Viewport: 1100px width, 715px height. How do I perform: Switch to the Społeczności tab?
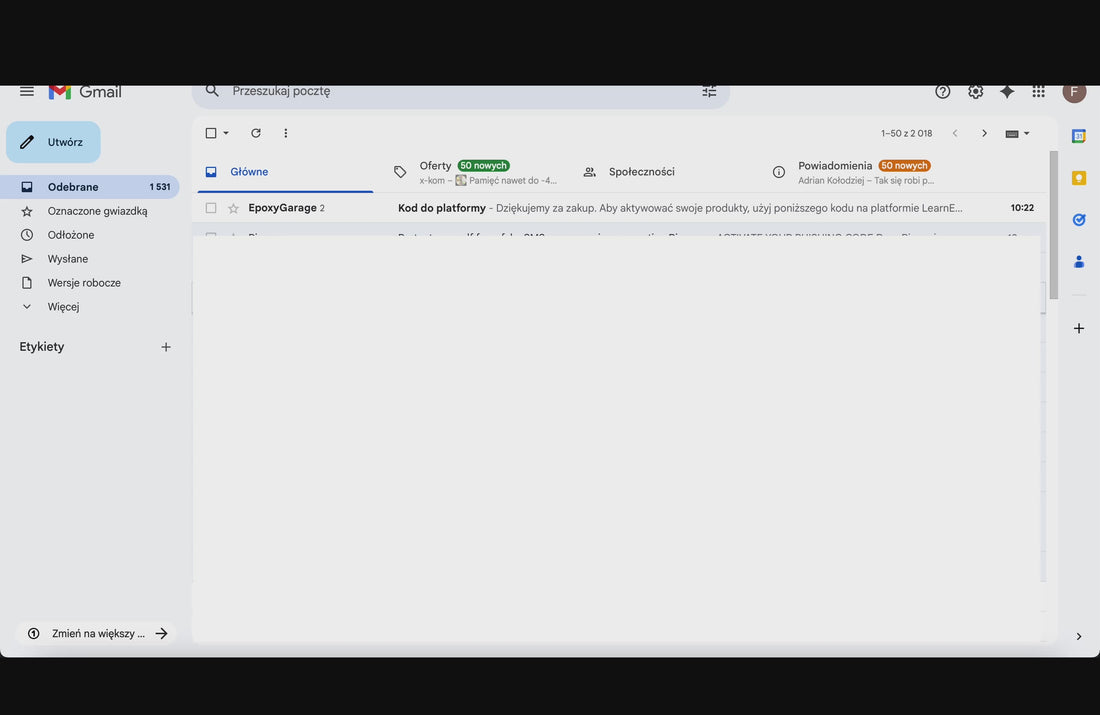(641, 172)
